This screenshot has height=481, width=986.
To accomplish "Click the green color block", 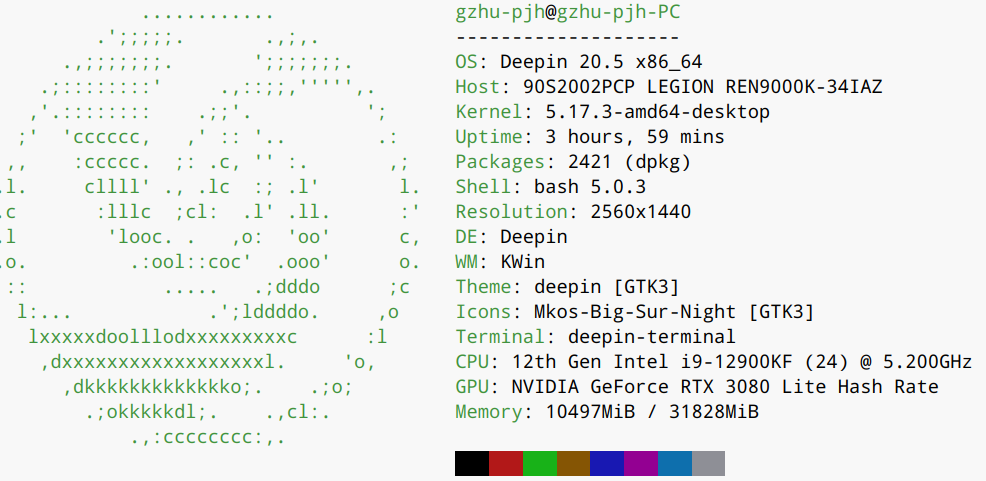I will coord(540,463).
